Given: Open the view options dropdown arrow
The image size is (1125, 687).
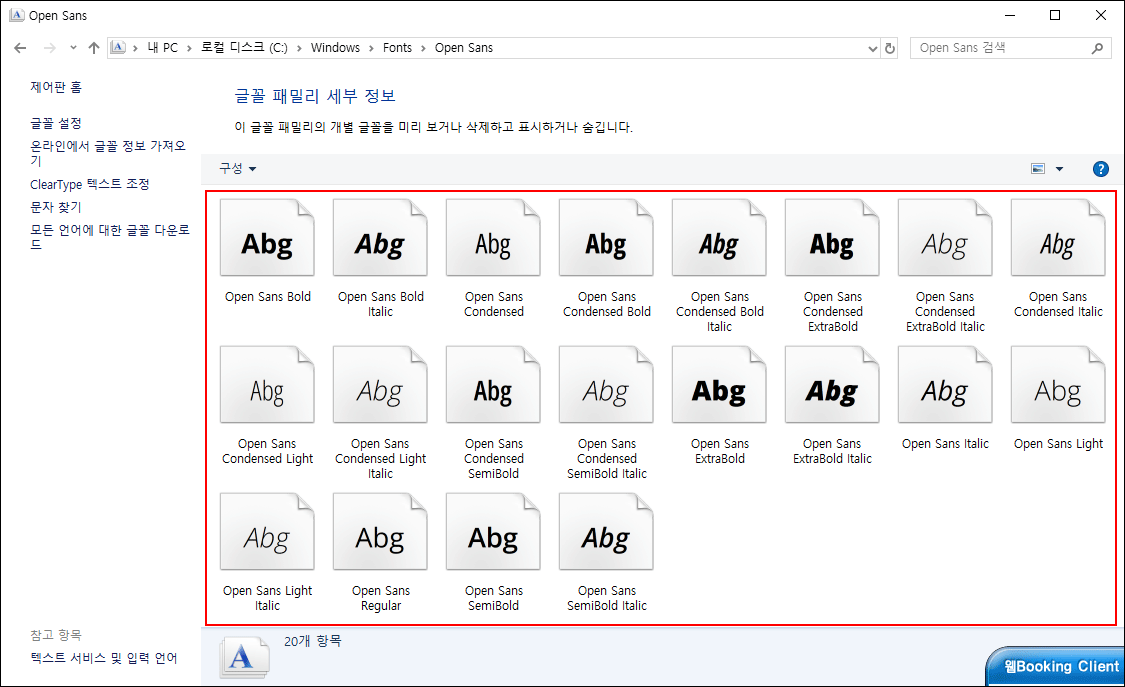Looking at the screenshot, I should (x=1059, y=169).
